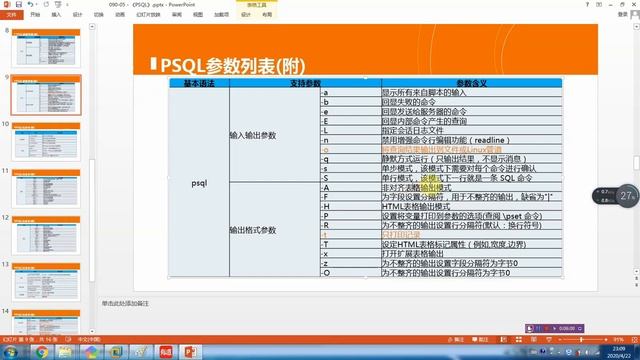Switch to Reading view icon
Image resolution: width=640 pixels, height=360 pixels.
click(533, 339)
